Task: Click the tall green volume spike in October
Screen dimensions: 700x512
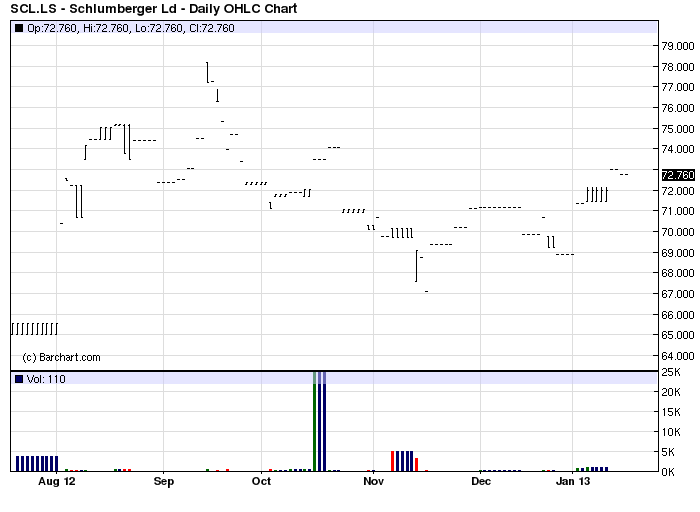Action: click(314, 421)
